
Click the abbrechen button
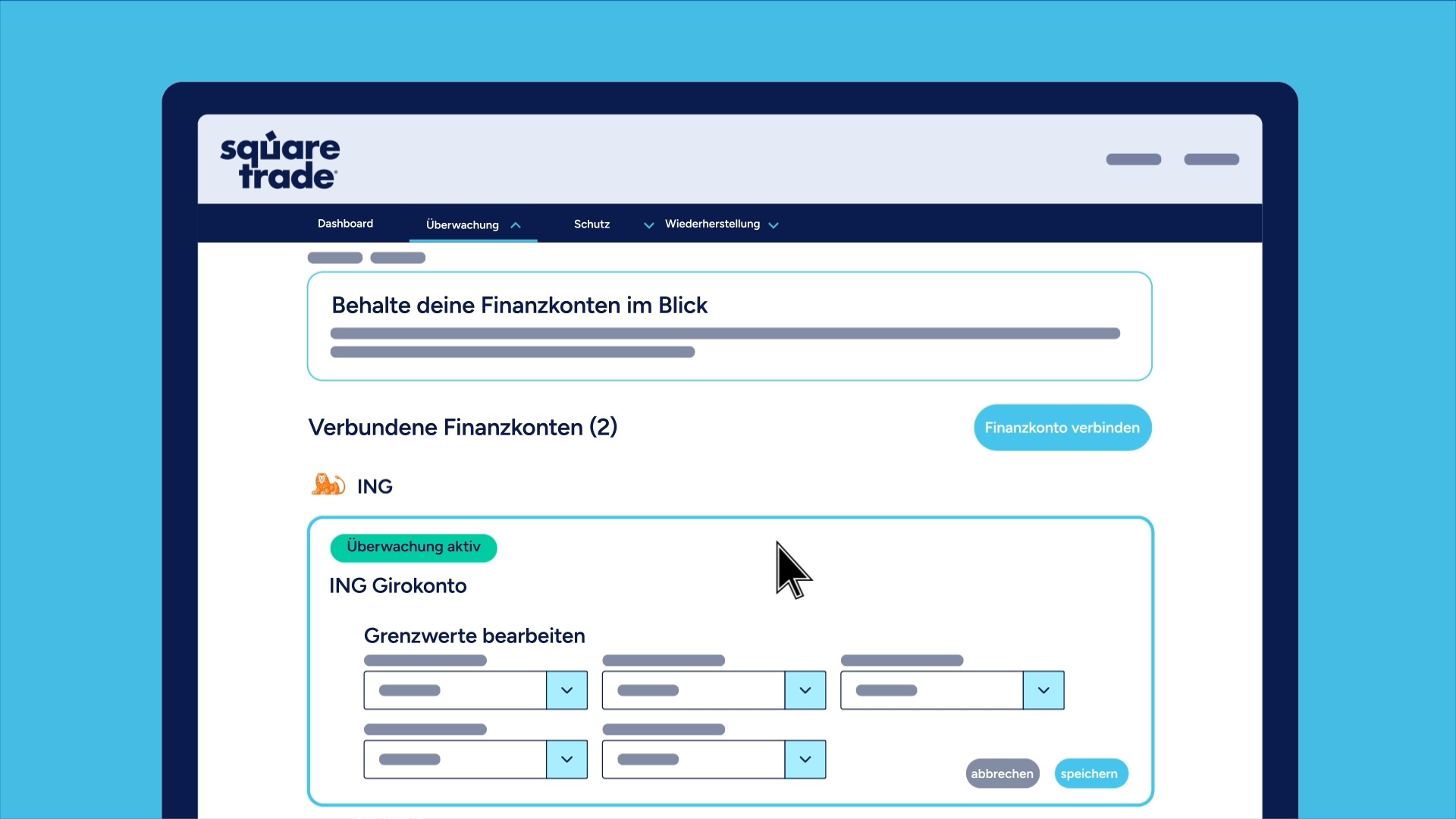(1002, 773)
